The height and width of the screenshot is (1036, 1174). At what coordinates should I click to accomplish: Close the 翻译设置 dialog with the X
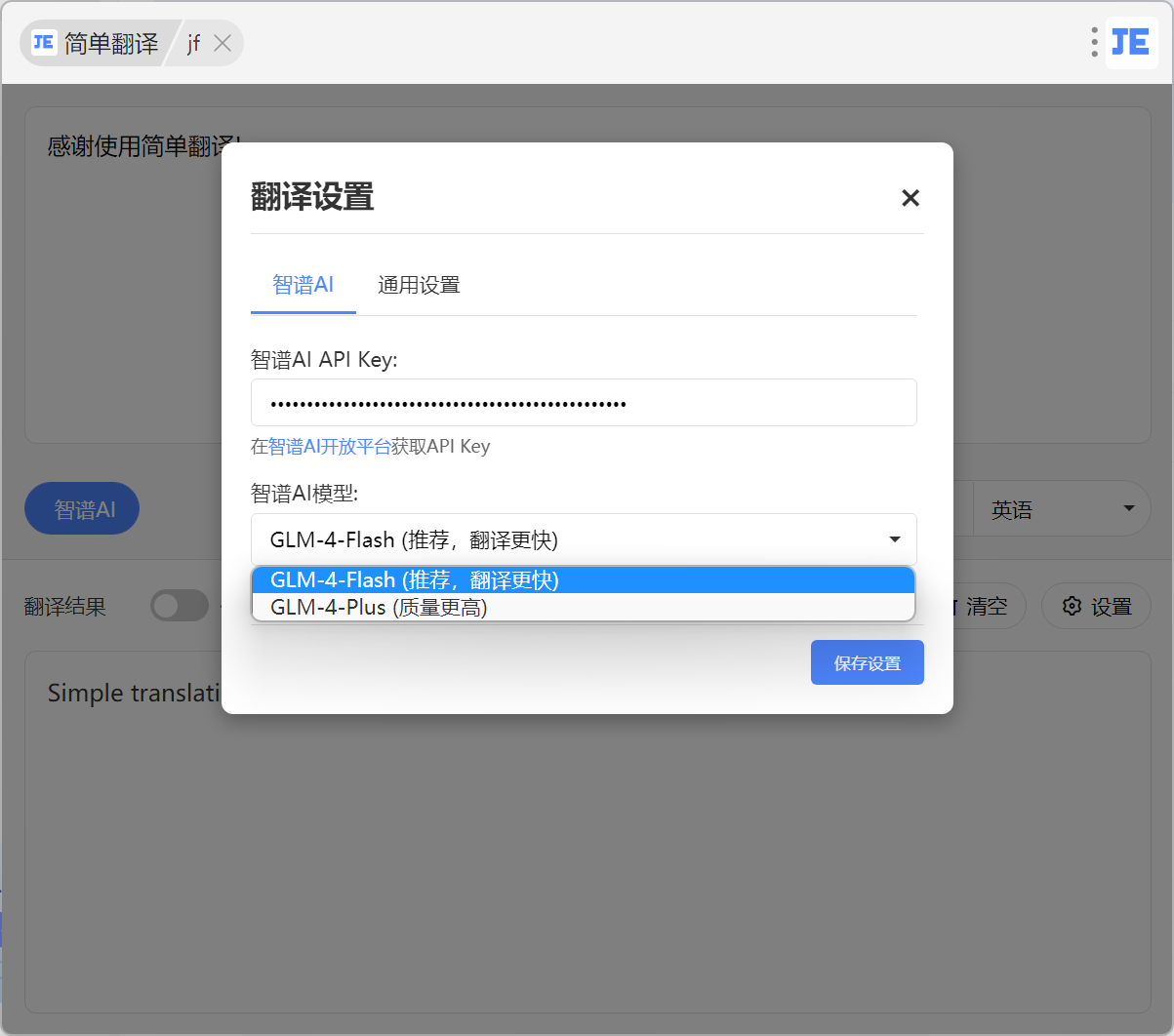(x=911, y=198)
